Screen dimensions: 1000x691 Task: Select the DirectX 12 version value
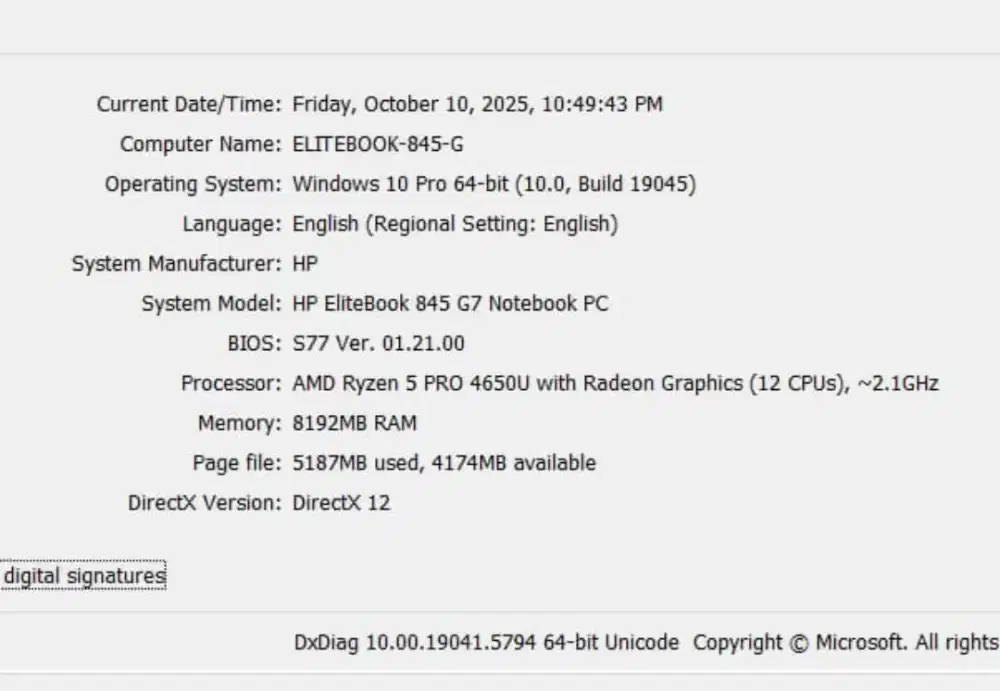pos(341,503)
